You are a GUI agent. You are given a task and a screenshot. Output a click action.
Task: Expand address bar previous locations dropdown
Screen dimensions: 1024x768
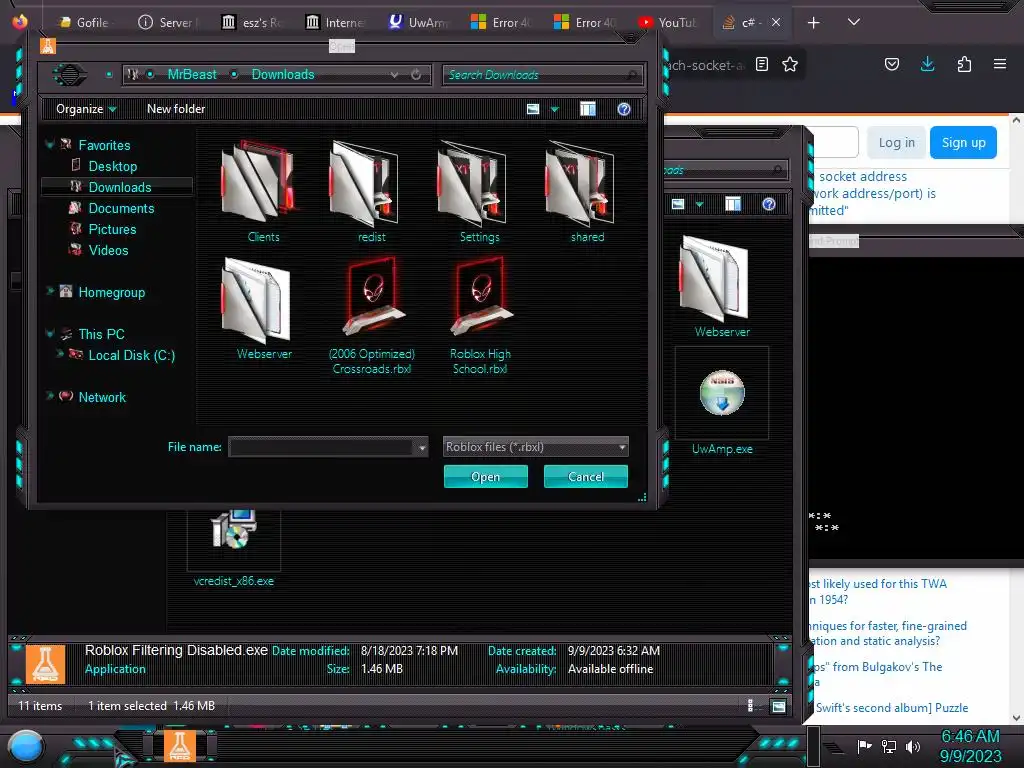[x=394, y=74]
